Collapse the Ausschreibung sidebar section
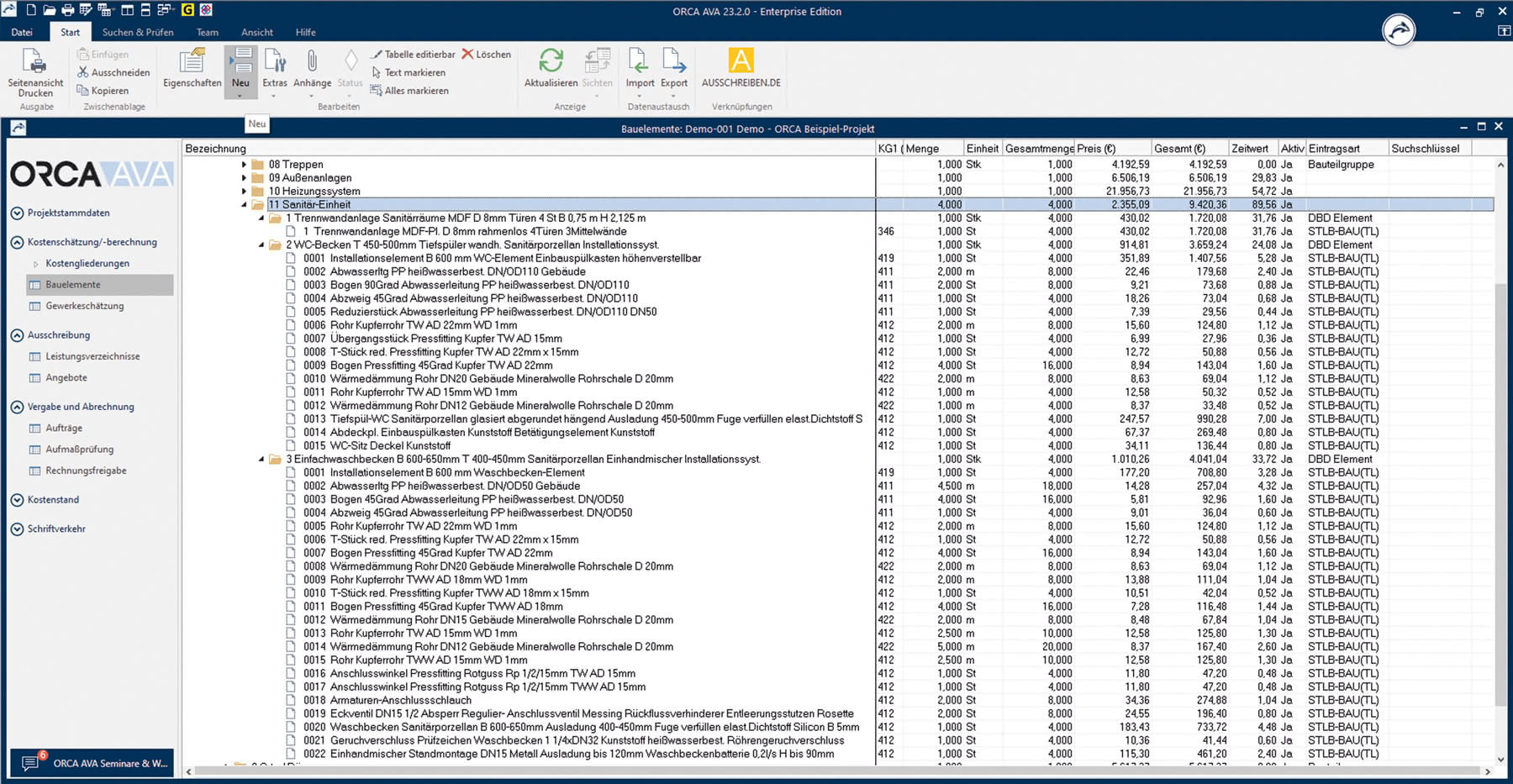This screenshot has width=1513, height=784. click(17, 335)
